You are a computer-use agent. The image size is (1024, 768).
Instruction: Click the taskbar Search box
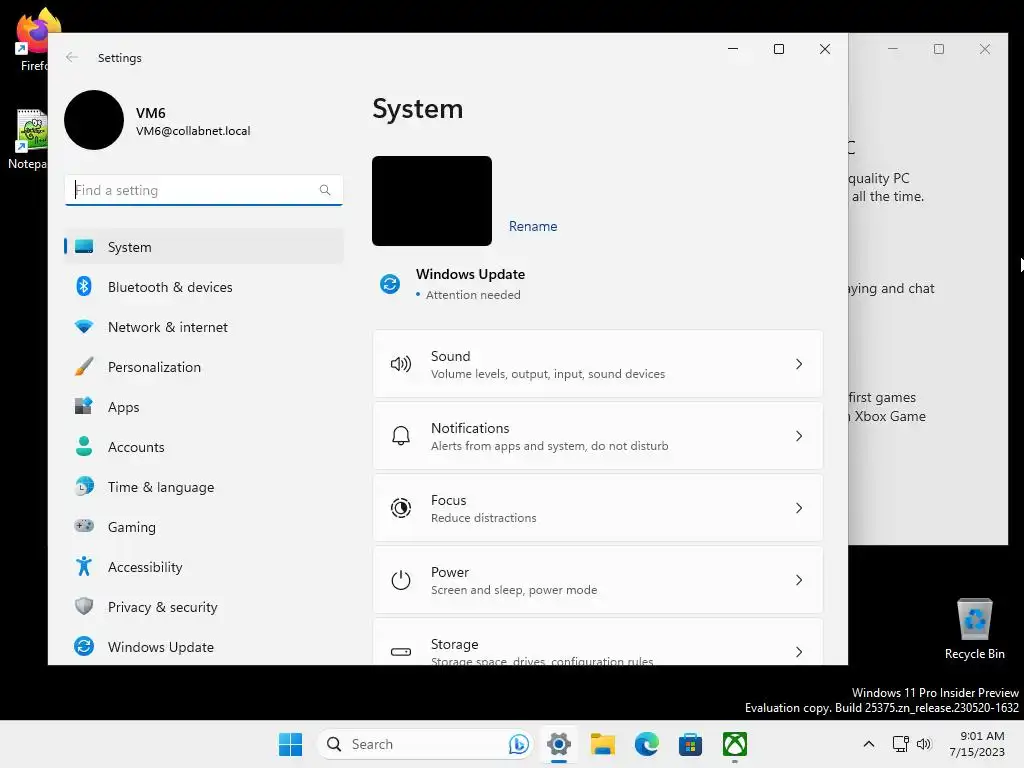(426, 744)
